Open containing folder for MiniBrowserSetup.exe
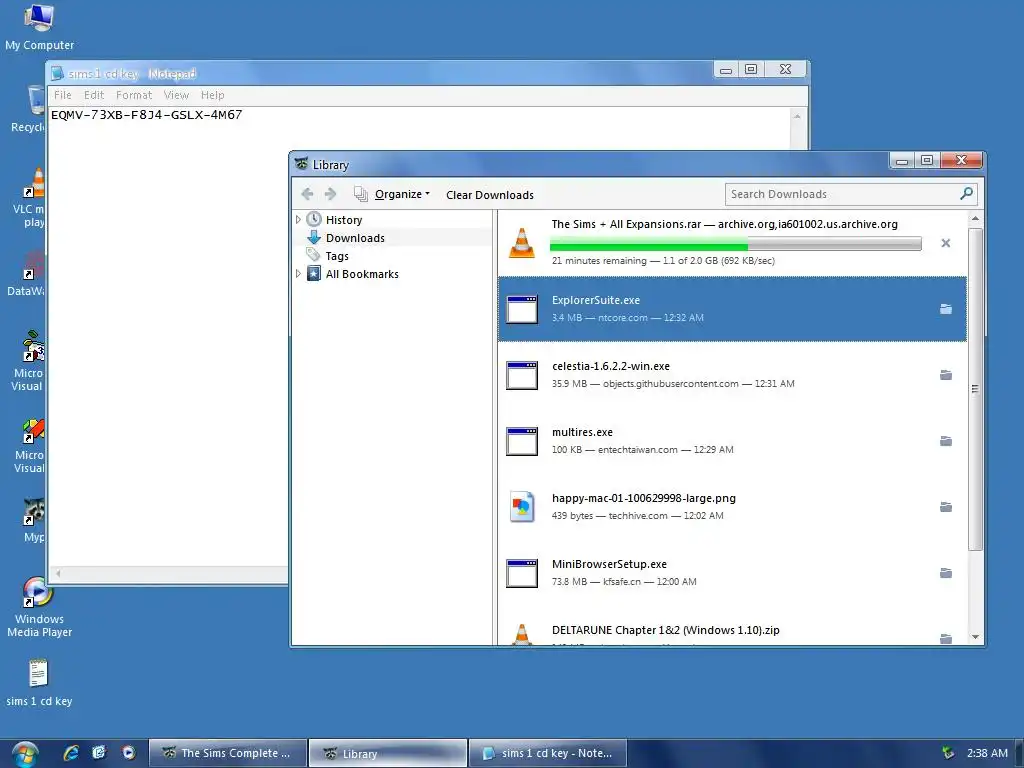1024x768 pixels. click(x=946, y=573)
